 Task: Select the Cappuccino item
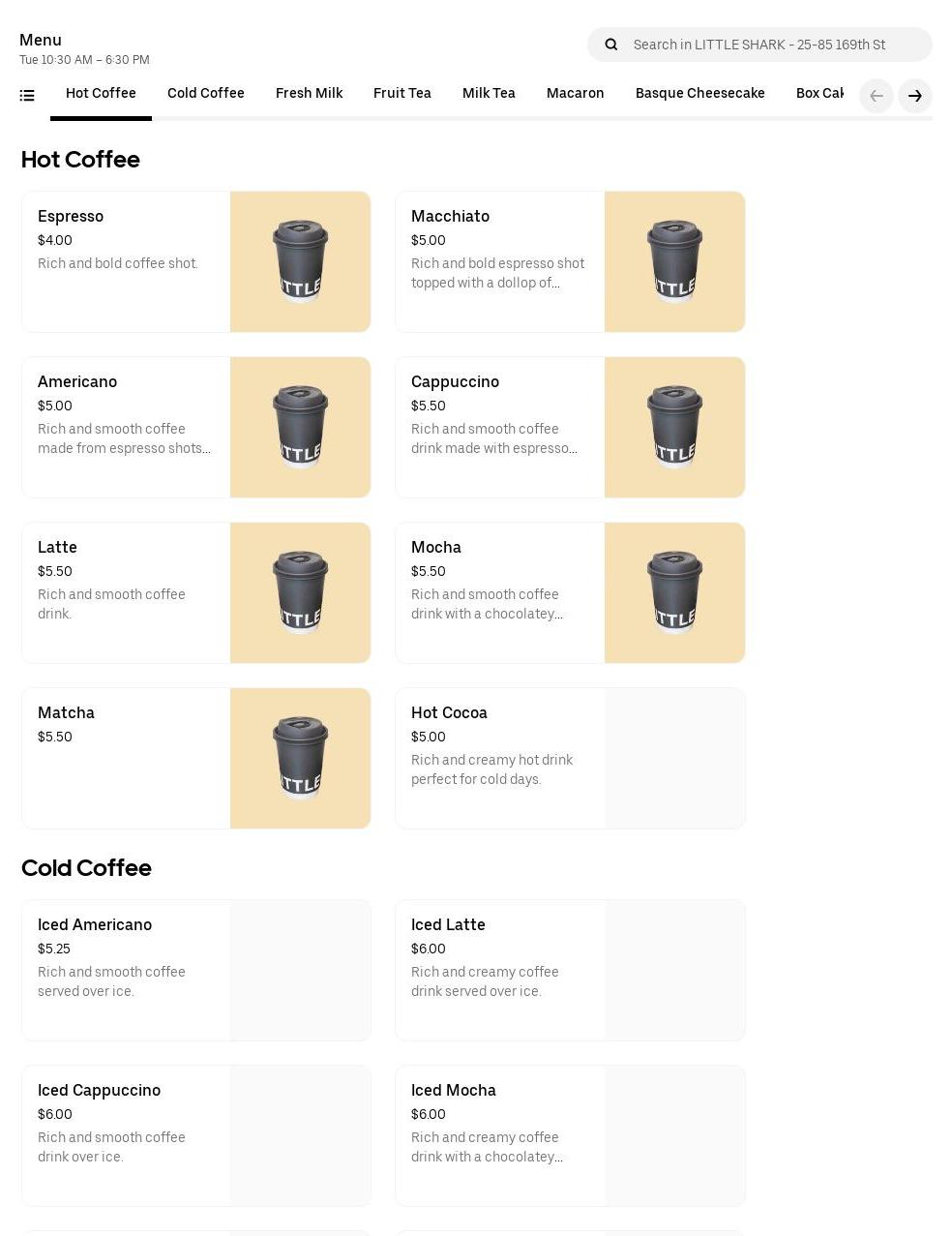570,428
